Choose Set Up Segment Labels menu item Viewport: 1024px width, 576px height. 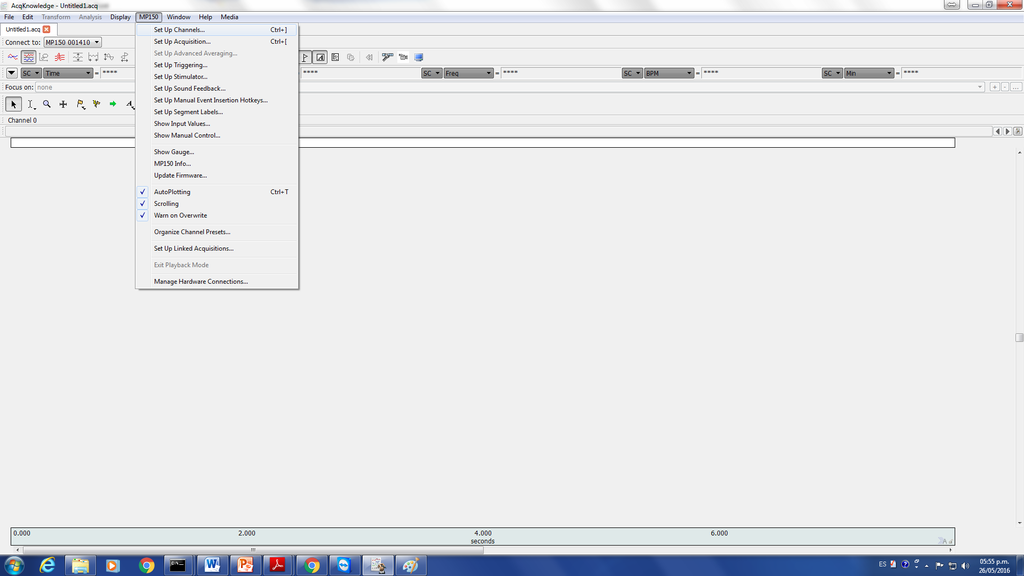click(x=217, y=112)
